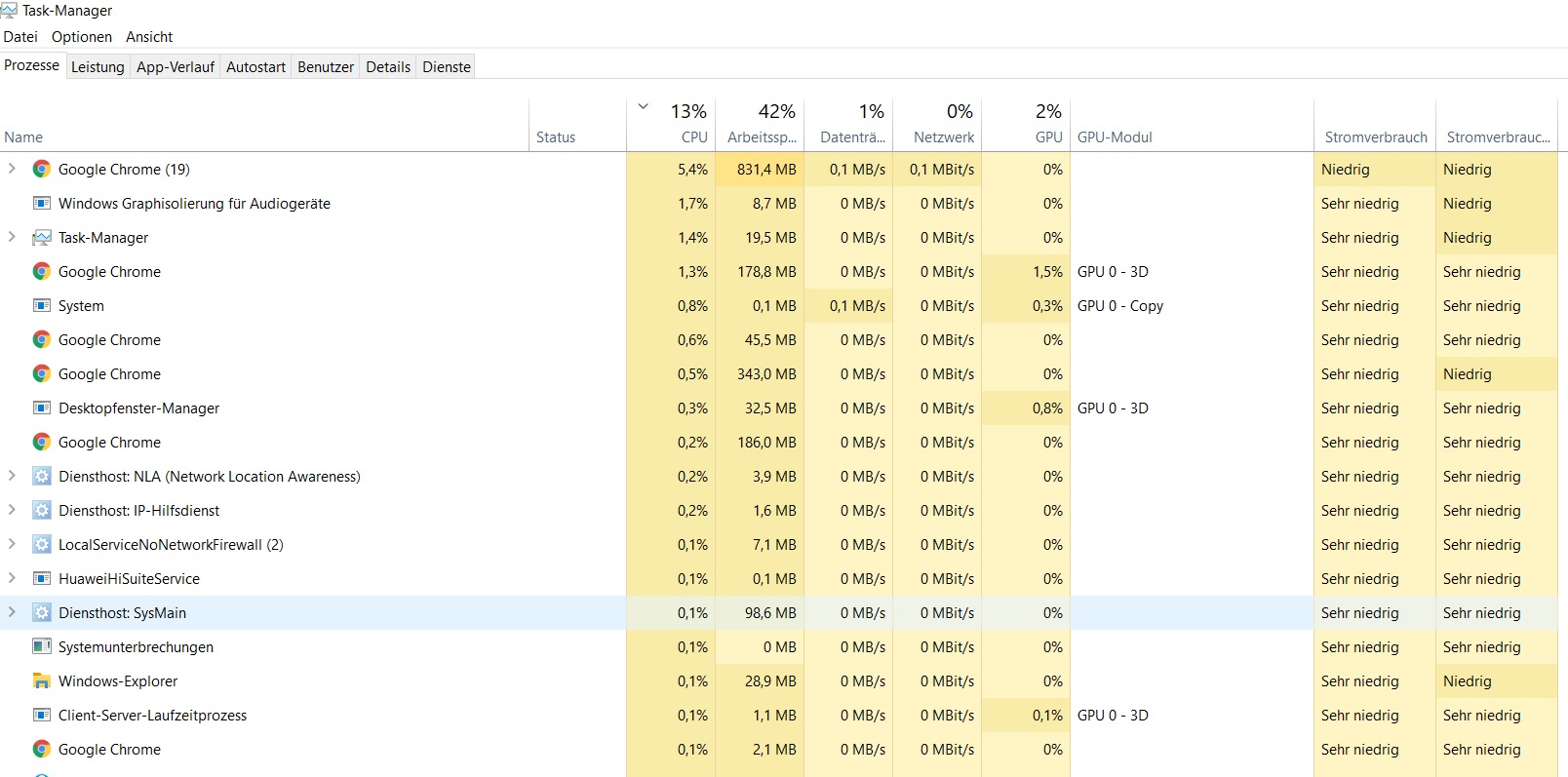Select the Desktopfenster-Manager 0,8% GPU cell

[x=1026, y=408]
